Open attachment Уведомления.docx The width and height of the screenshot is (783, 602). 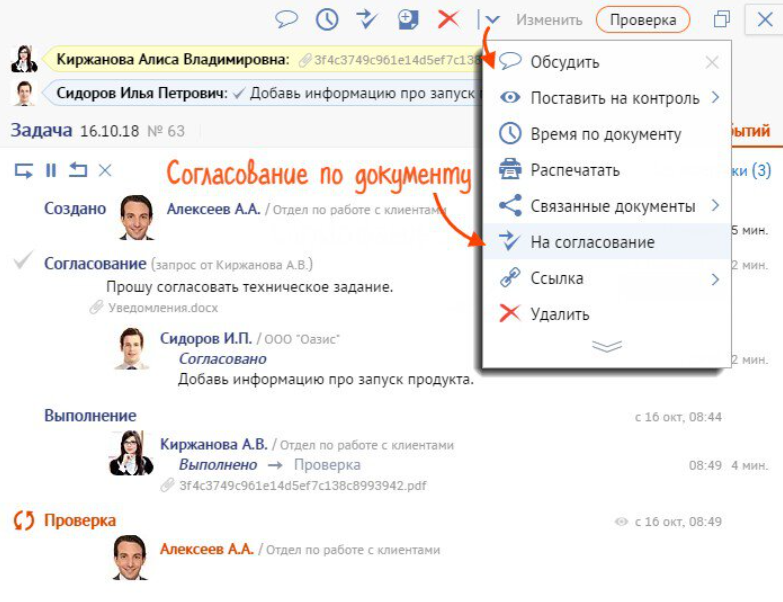163,308
